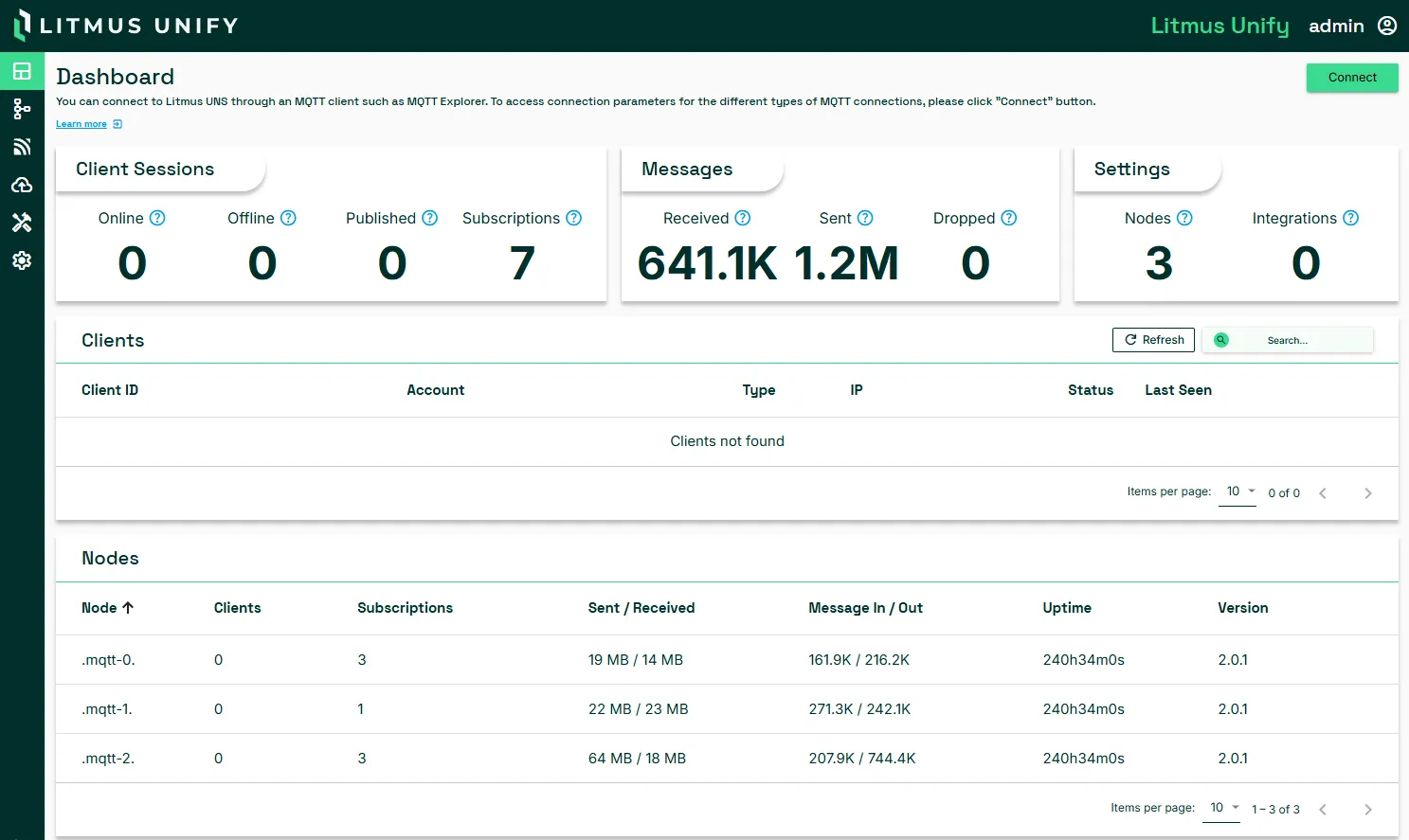This screenshot has height=840, width=1409.
Task: Select the .mqtt-2. node row
Action: [727, 759]
